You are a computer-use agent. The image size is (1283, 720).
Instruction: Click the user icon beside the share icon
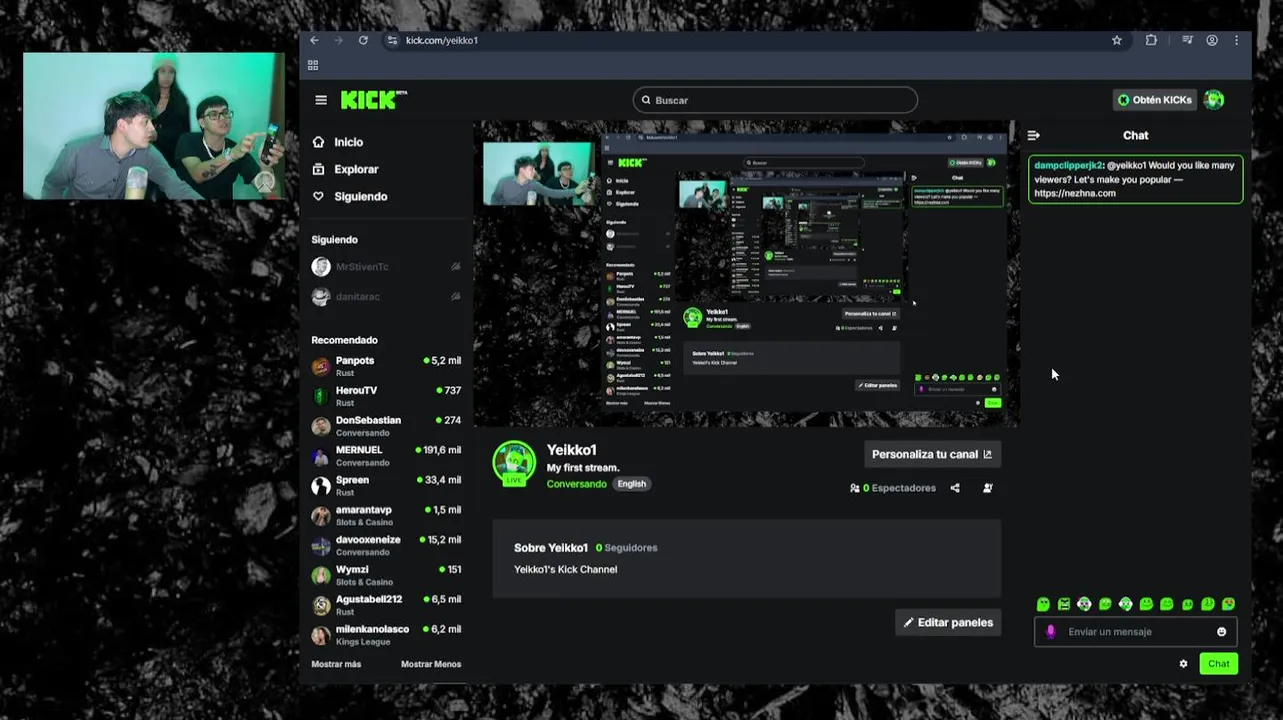click(987, 488)
